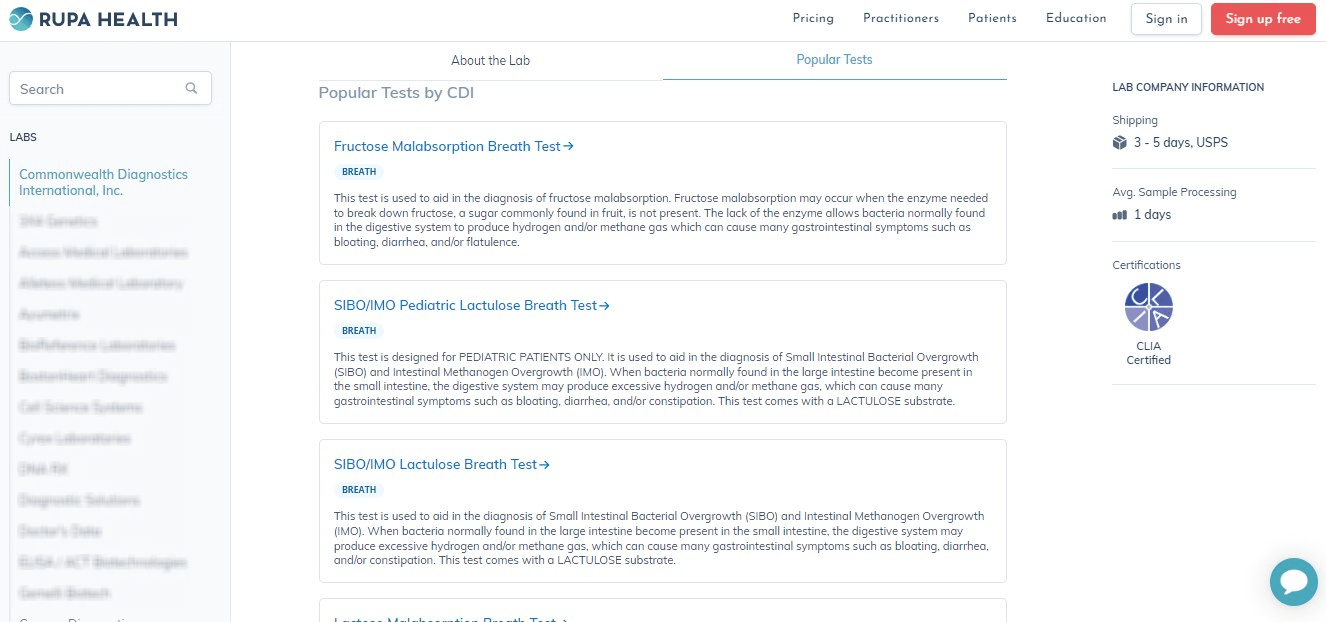Switch to the About the Lab tab
1326x622 pixels.
(x=490, y=60)
